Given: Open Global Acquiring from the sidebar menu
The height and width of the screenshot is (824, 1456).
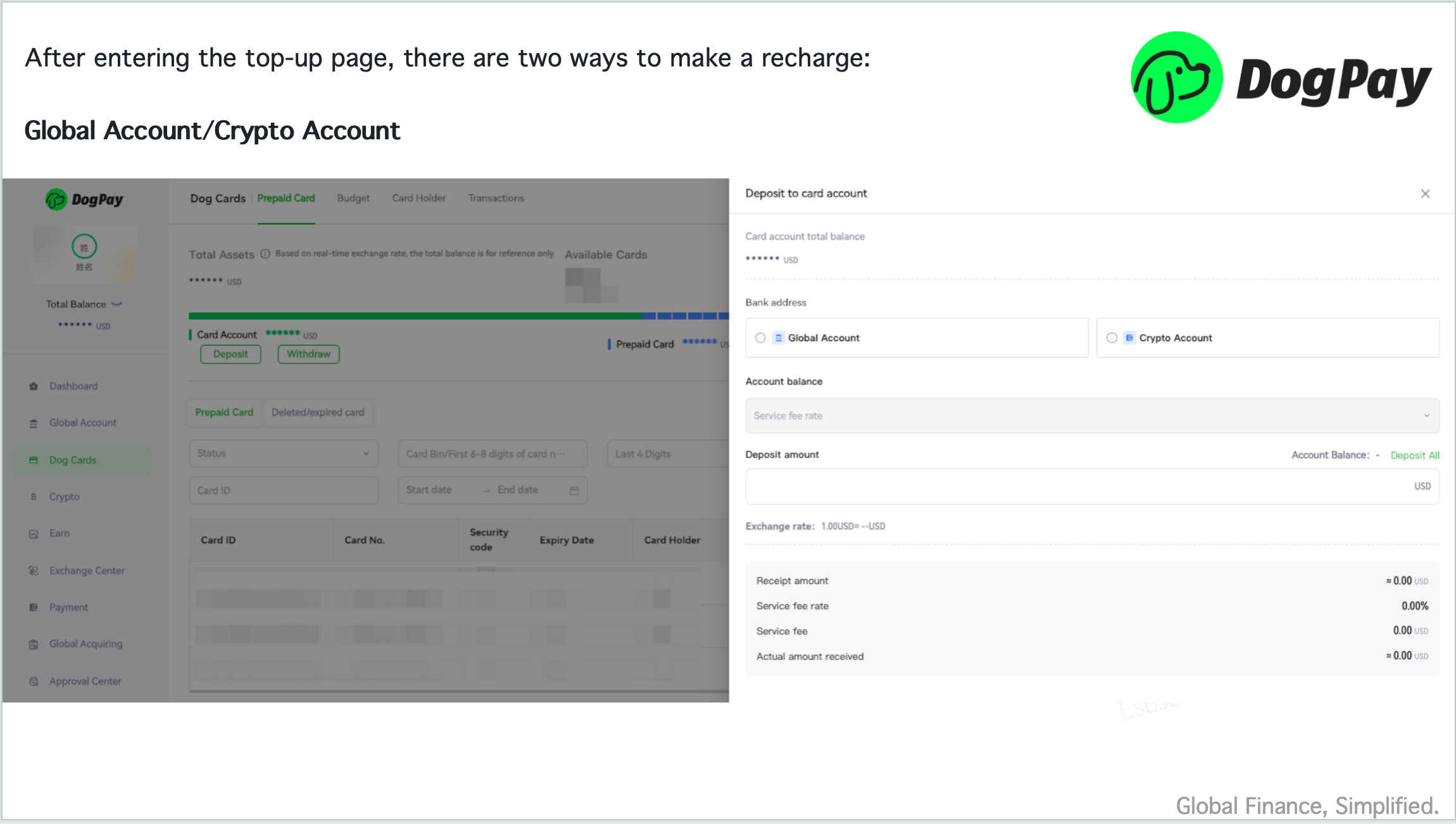Looking at the screenshot, I should pos(86,644).
